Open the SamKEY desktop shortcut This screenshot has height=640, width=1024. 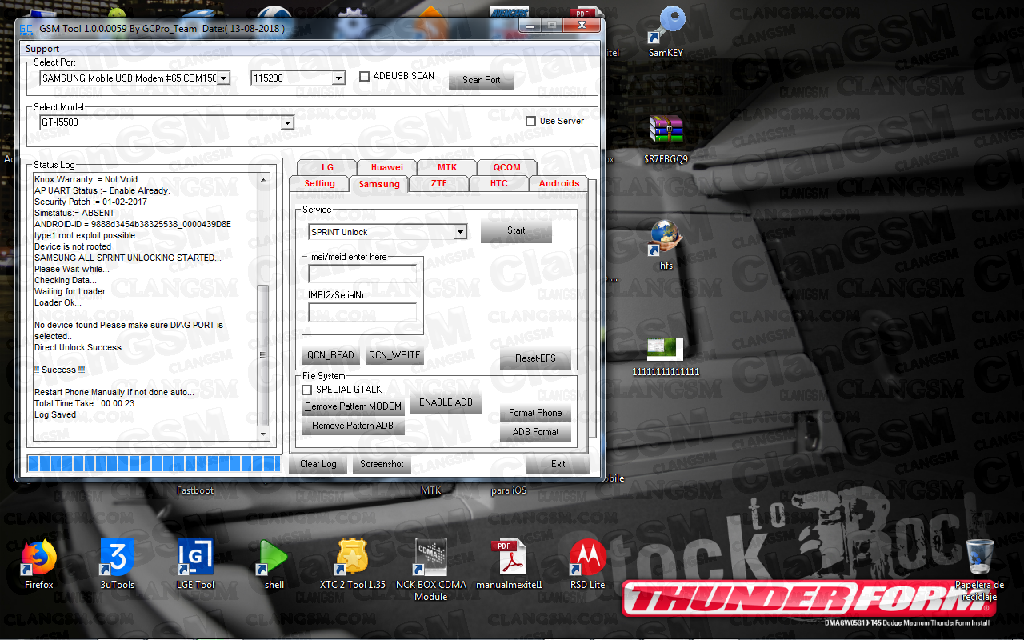click(x=666, y=31)
